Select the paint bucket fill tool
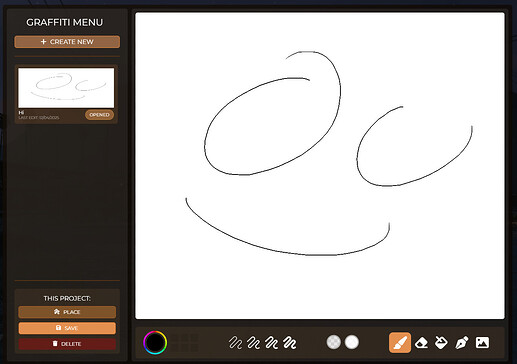Screen dimensions: 517x364 (441, 342)
